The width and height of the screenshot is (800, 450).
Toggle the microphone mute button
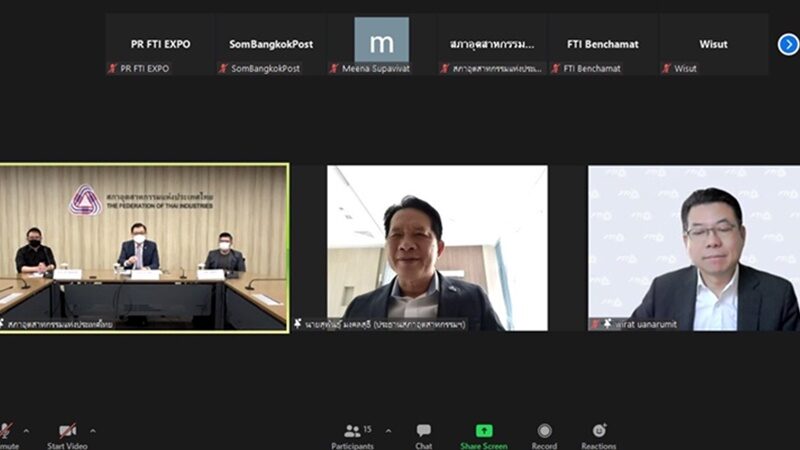(5, 432)
